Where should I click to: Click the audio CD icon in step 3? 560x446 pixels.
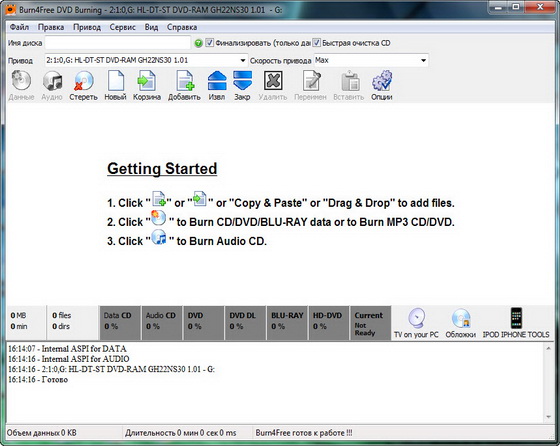tap(159, 237)
